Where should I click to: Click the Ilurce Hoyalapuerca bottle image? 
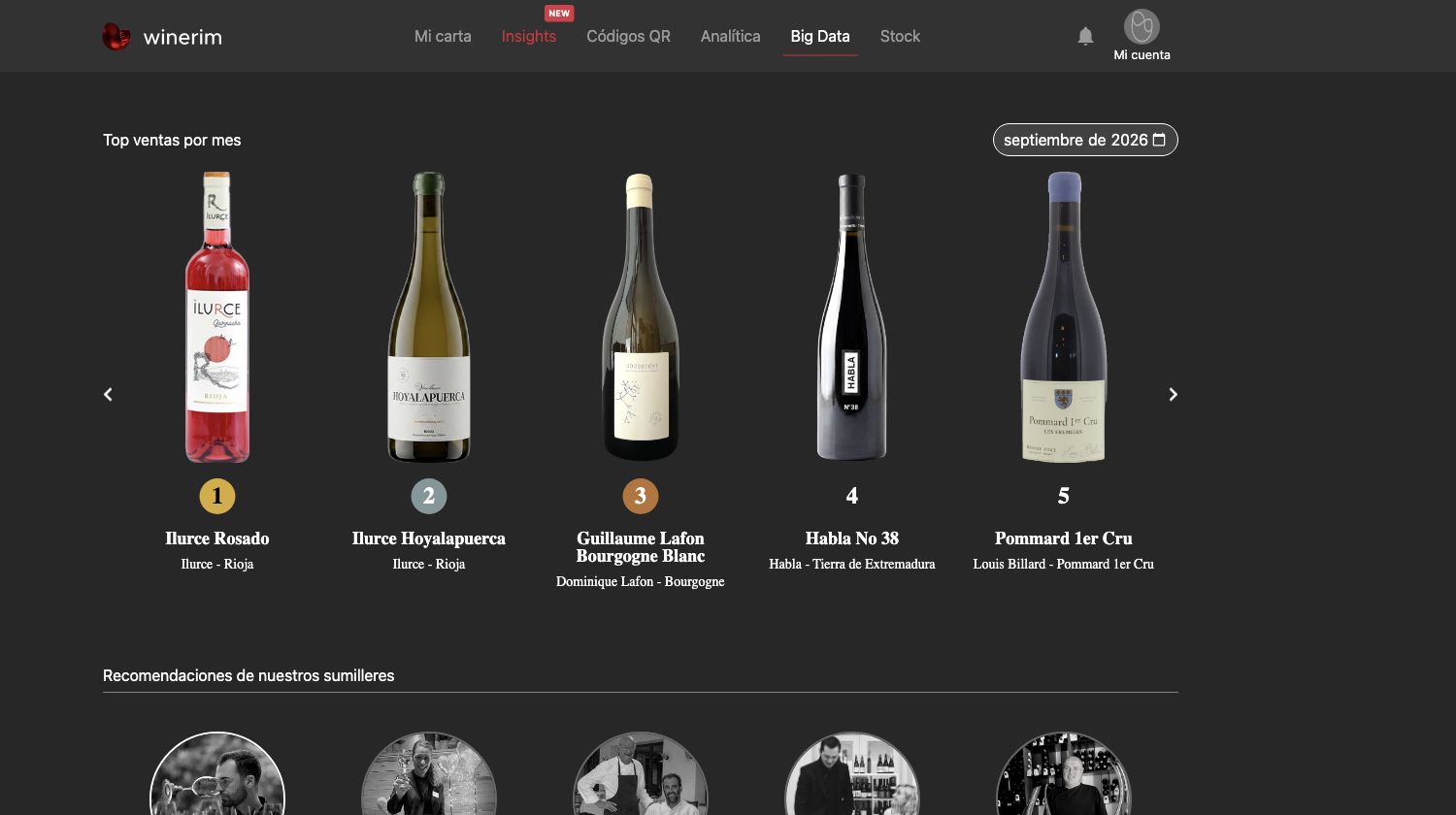429,317
